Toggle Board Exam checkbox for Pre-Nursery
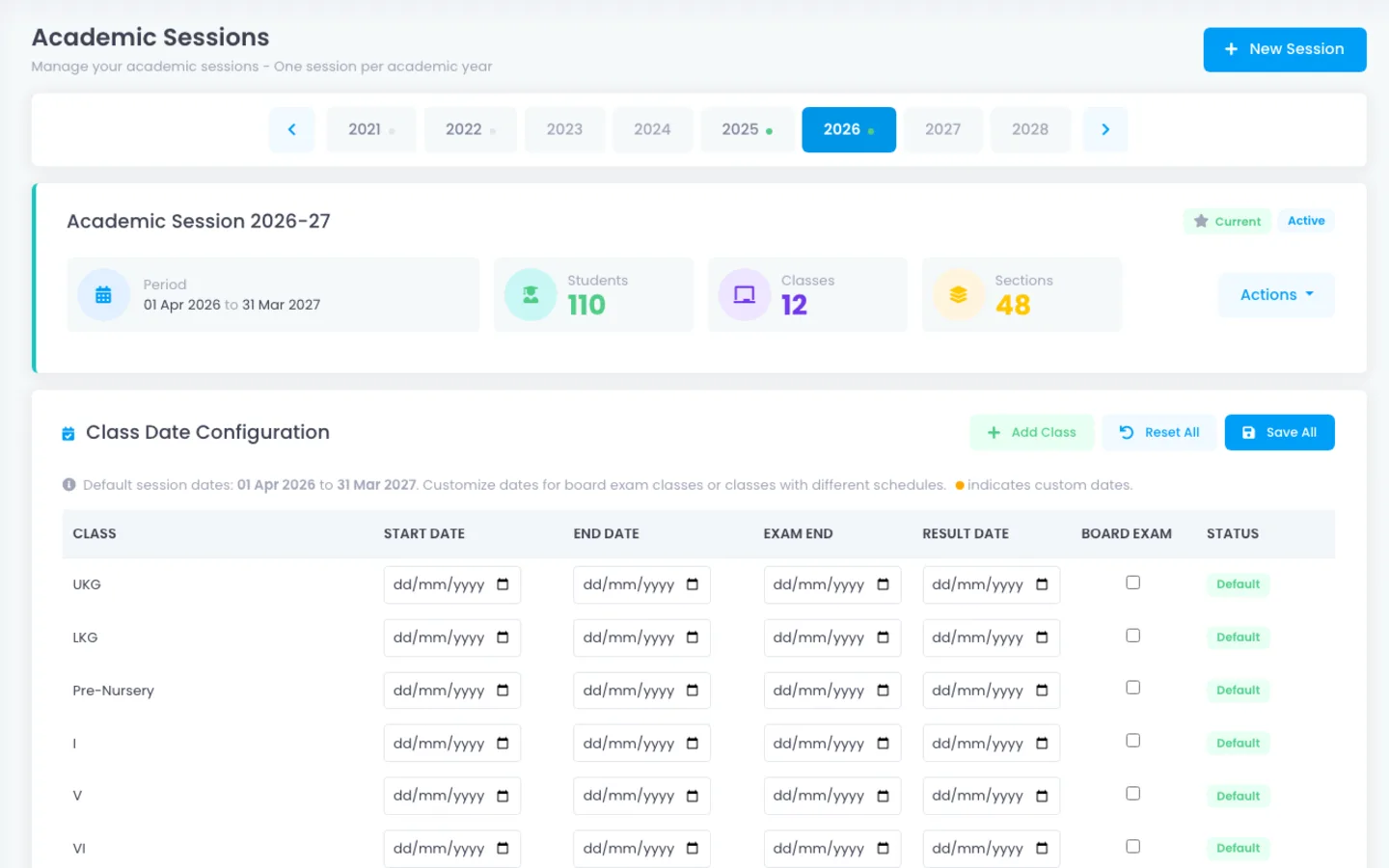Viewport: 1389px width, 868px height. pos(1133,688)
